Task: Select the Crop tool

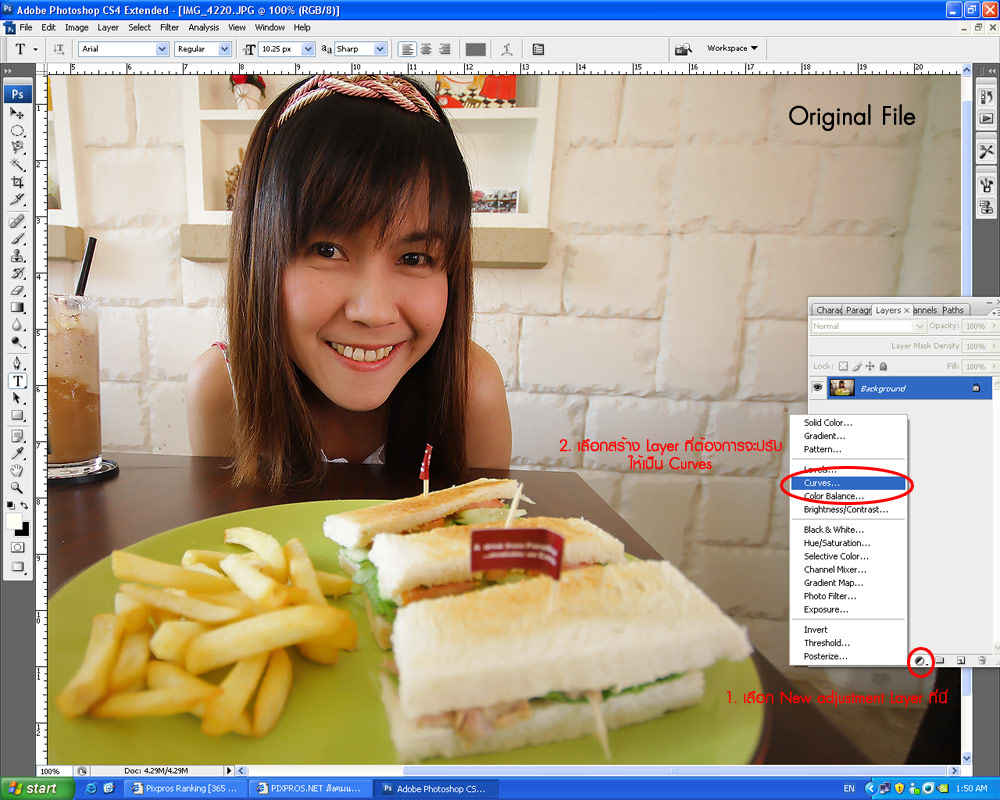Action: 18,181
